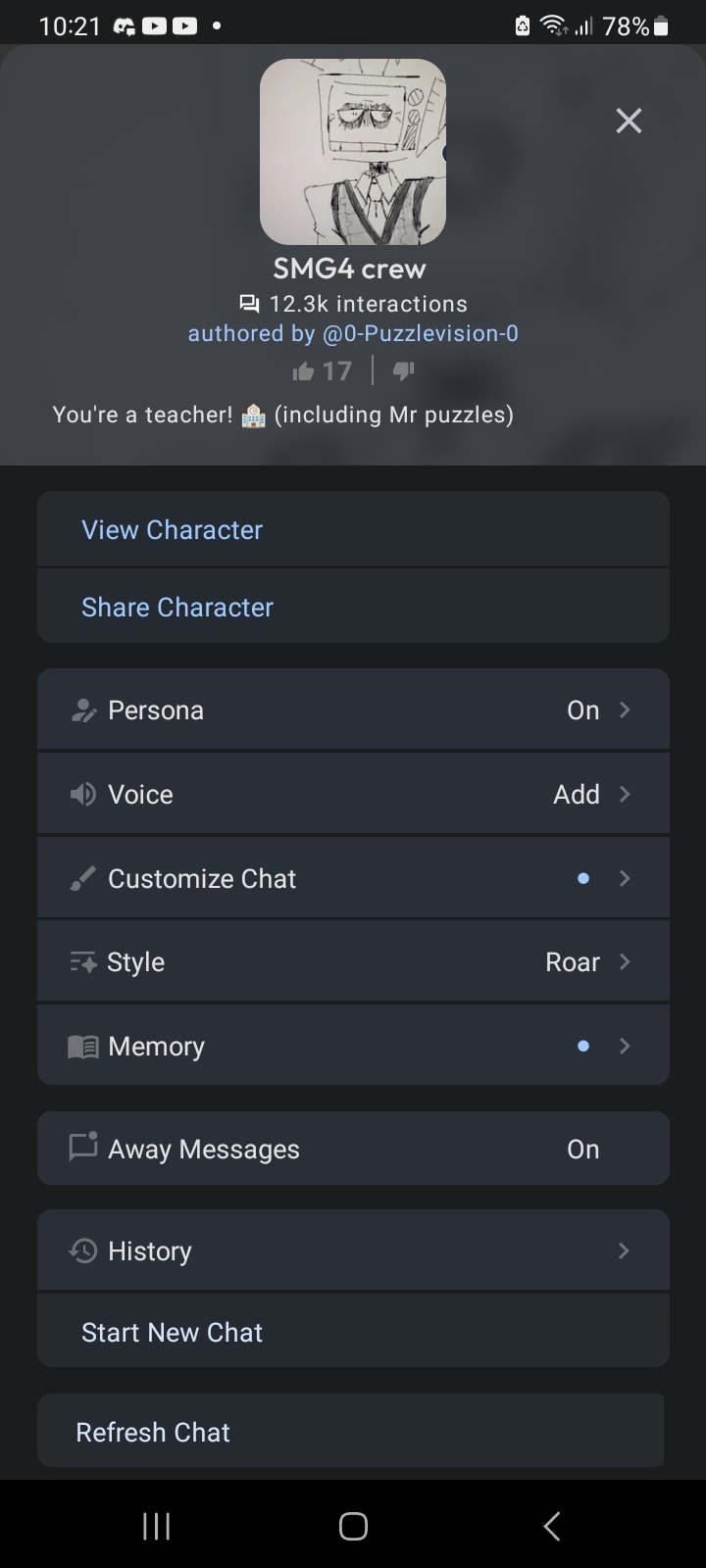Open View Character

pos(353,529)
